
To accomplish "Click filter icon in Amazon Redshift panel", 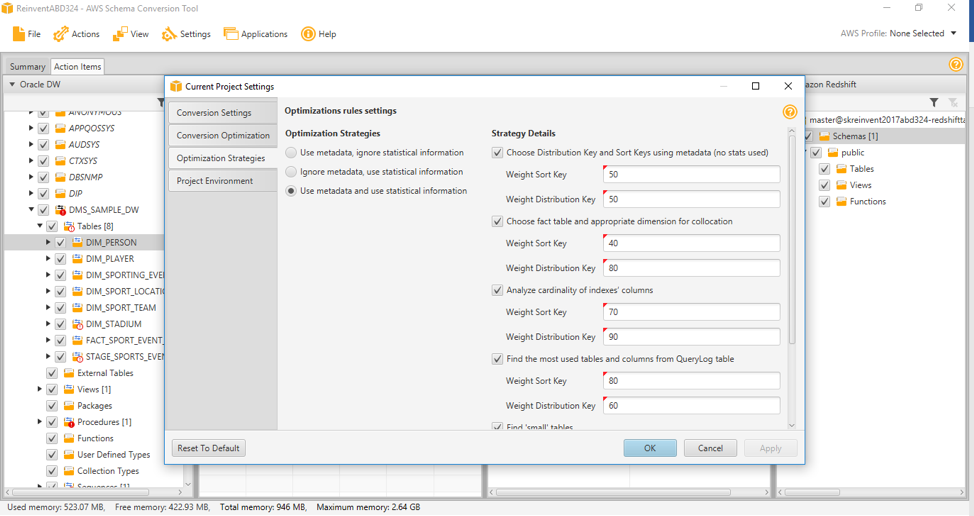I will pos(934,102).
